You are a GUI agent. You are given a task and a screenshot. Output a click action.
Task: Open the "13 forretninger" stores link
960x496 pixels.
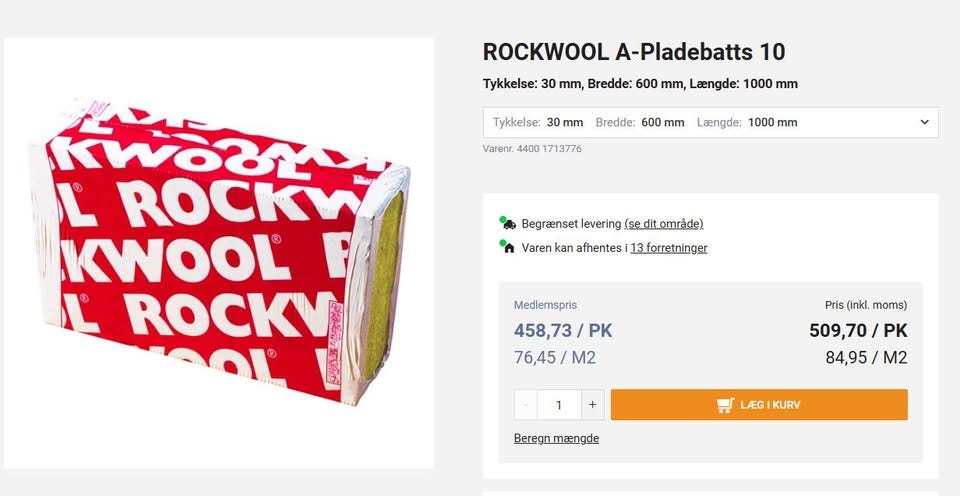[668, 247]
